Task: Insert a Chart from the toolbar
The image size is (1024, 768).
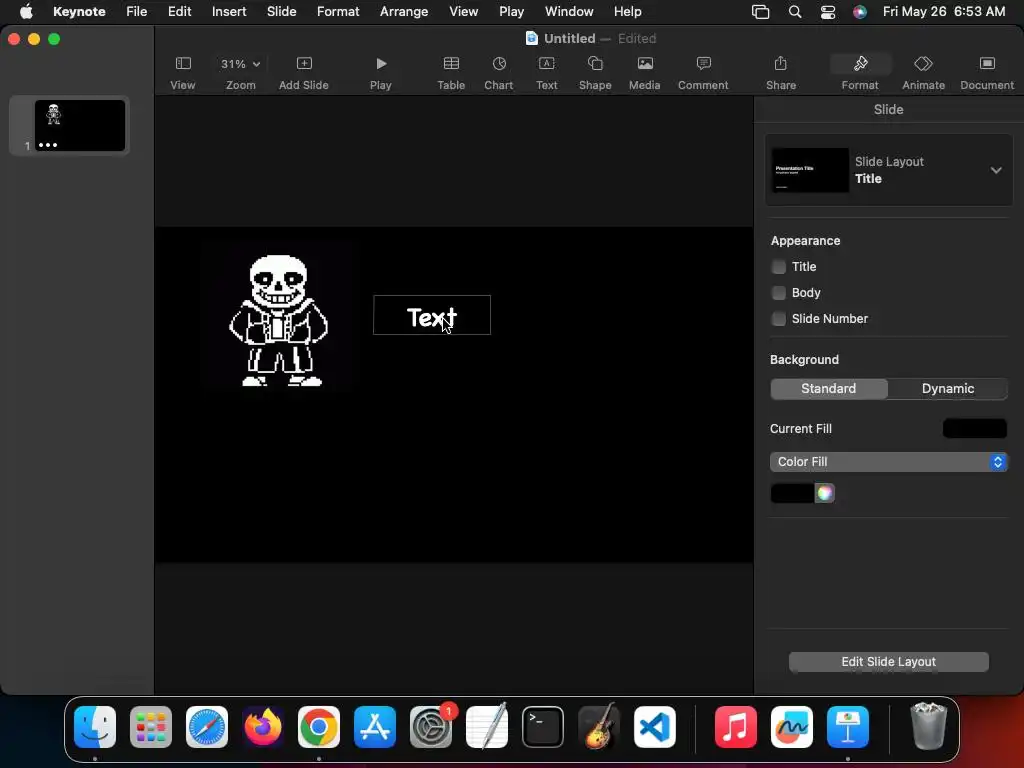Action: (499, 64)
